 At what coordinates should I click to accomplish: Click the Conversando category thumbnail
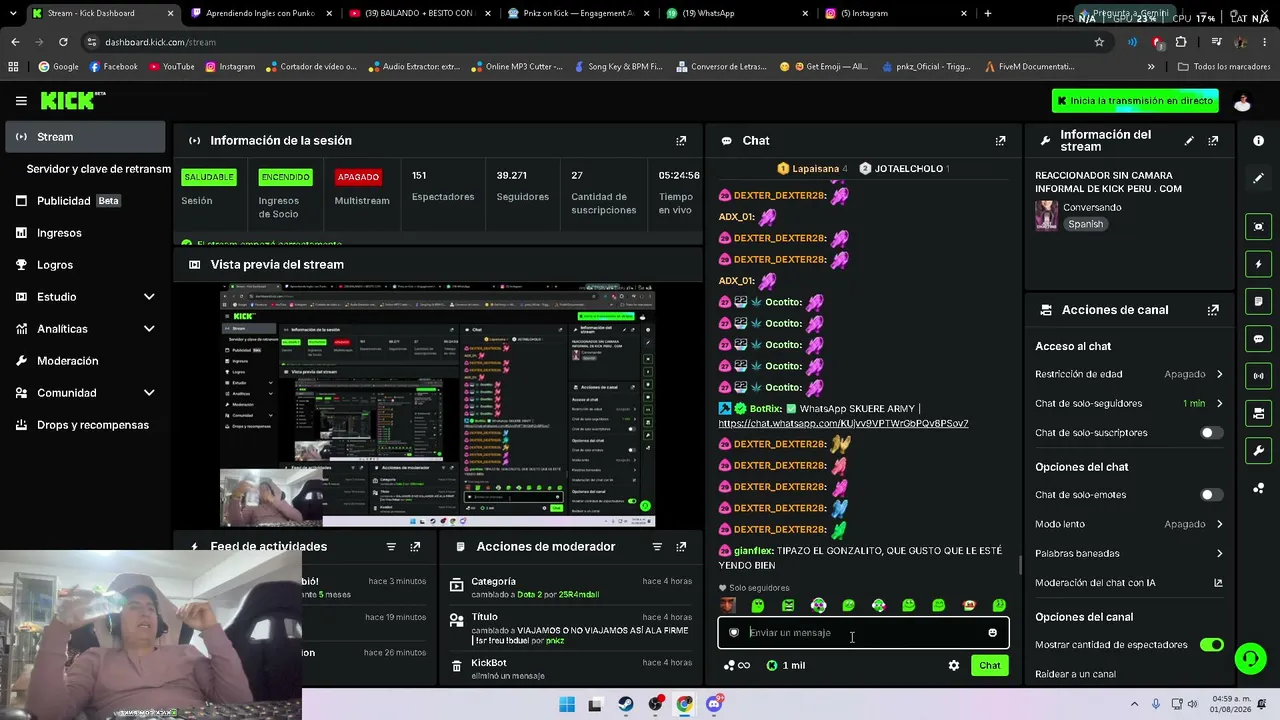[x=1046, y=215]
